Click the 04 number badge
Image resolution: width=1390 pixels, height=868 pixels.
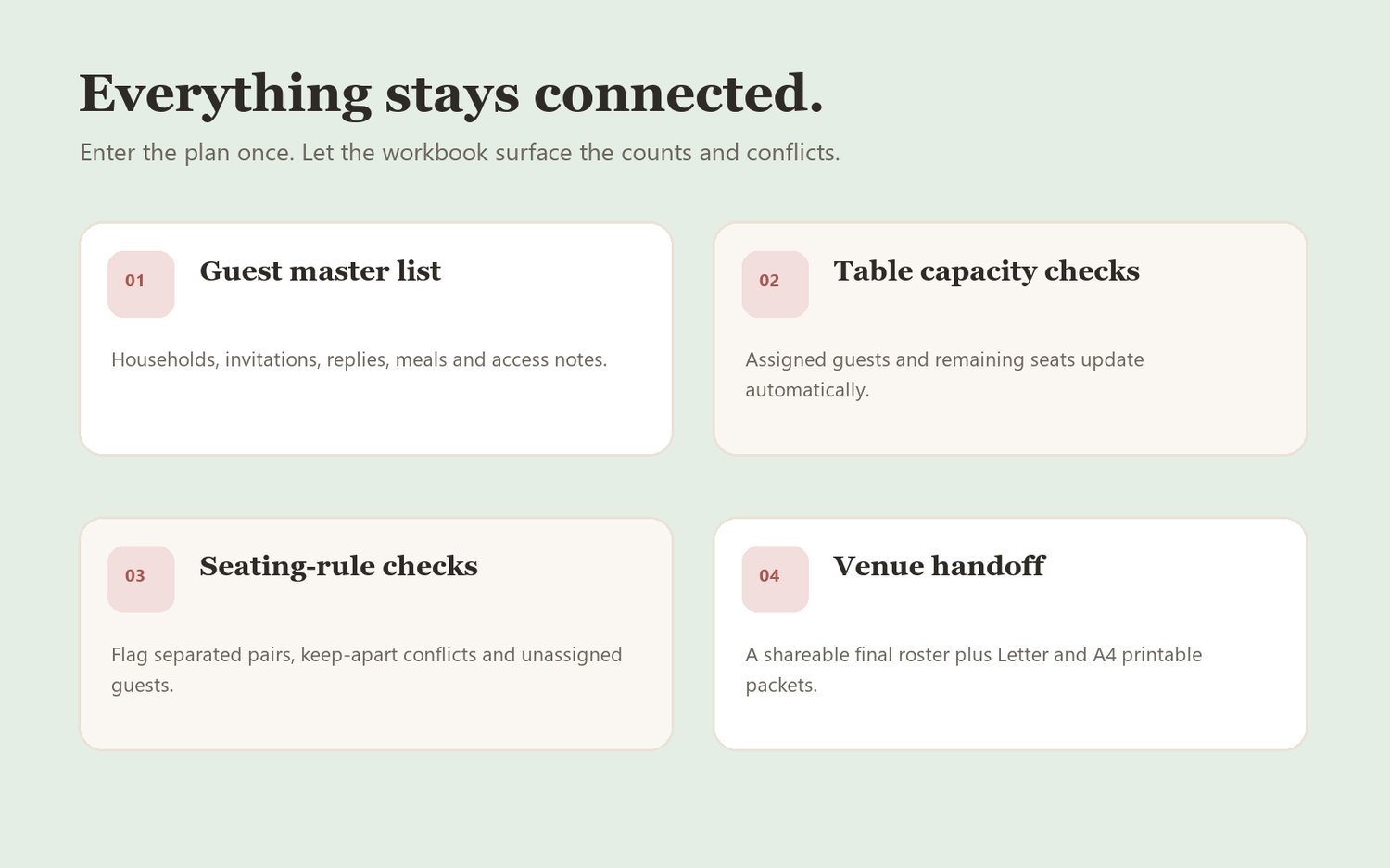[x=775, y=579]
